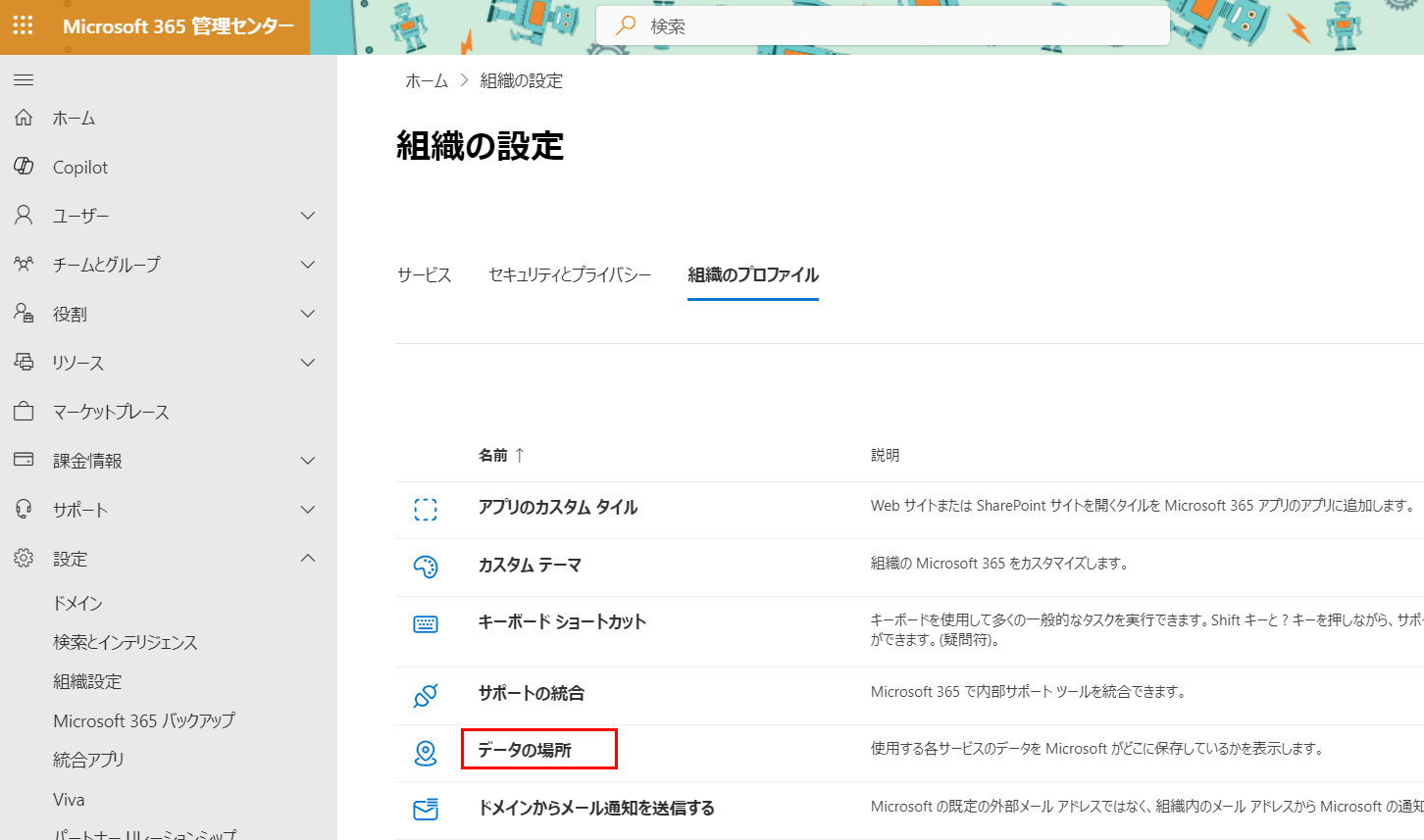Click the data location description text
The image size is (1424, 840).
point(1097,748)
